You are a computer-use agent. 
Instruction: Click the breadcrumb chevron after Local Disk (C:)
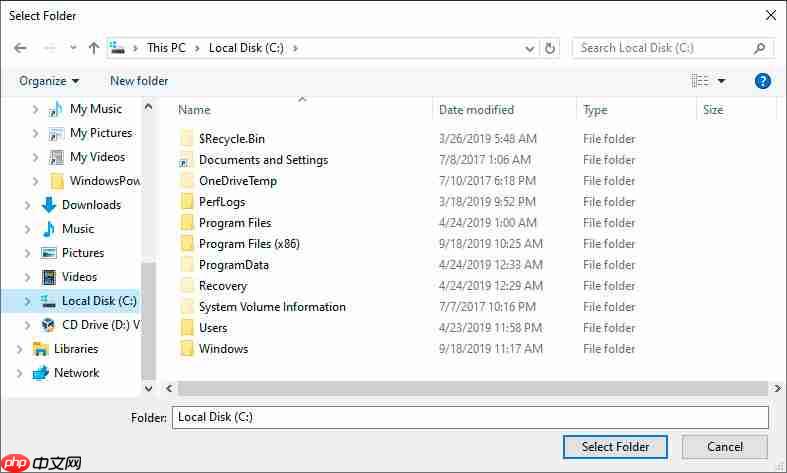pyautogui.click(x=295, y=48)
